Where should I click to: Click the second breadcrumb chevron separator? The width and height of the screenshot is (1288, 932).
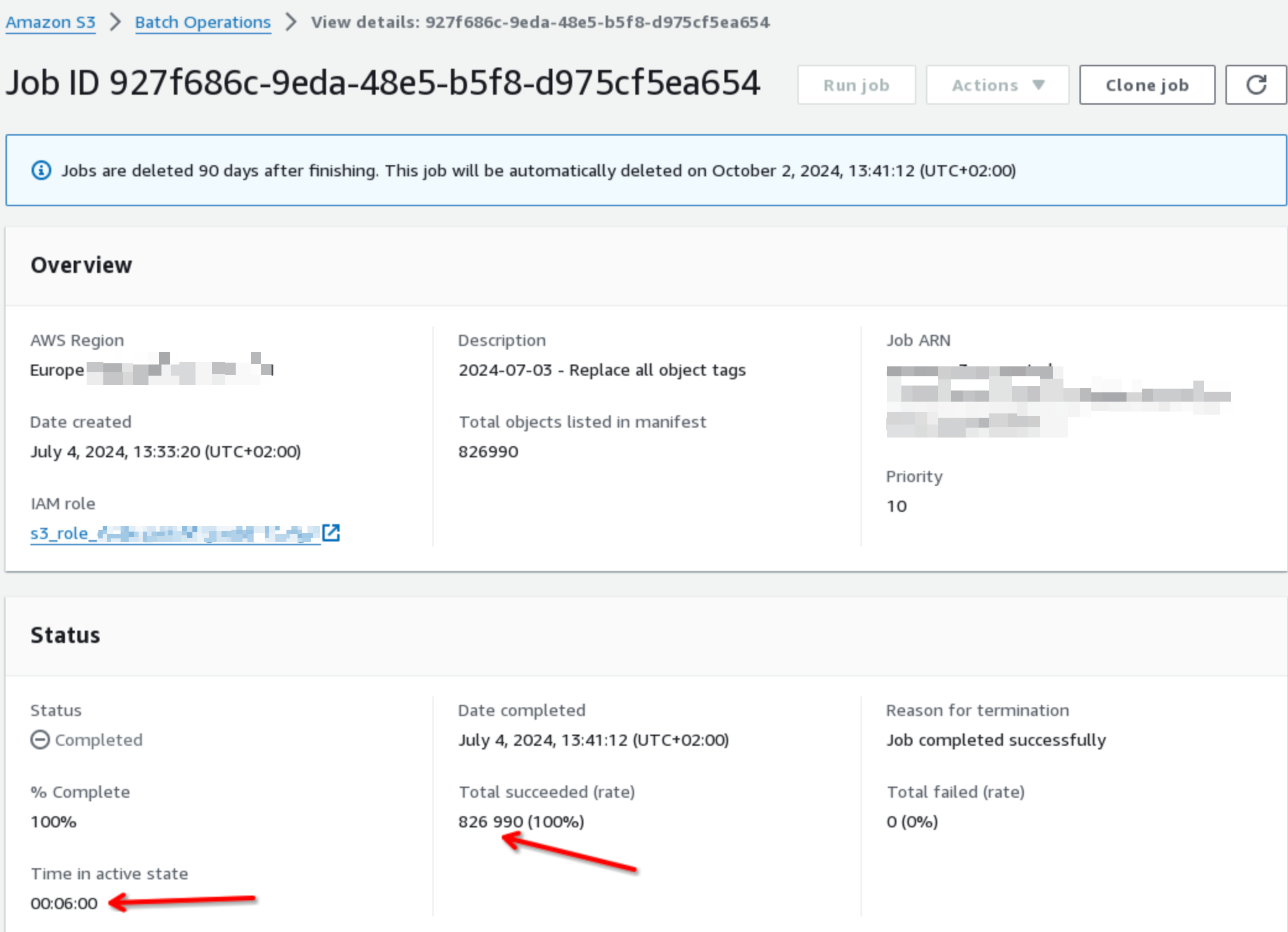point(291,22)
